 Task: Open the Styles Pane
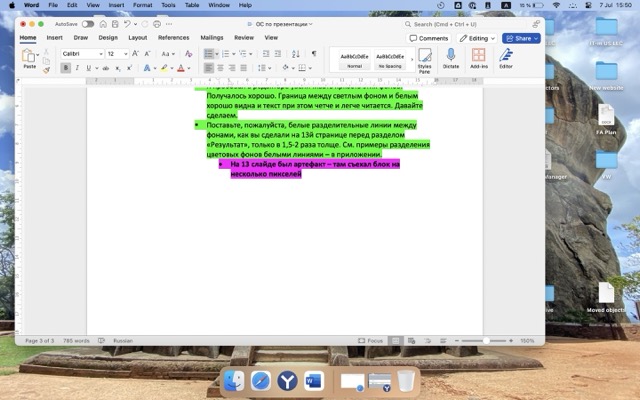424,59
